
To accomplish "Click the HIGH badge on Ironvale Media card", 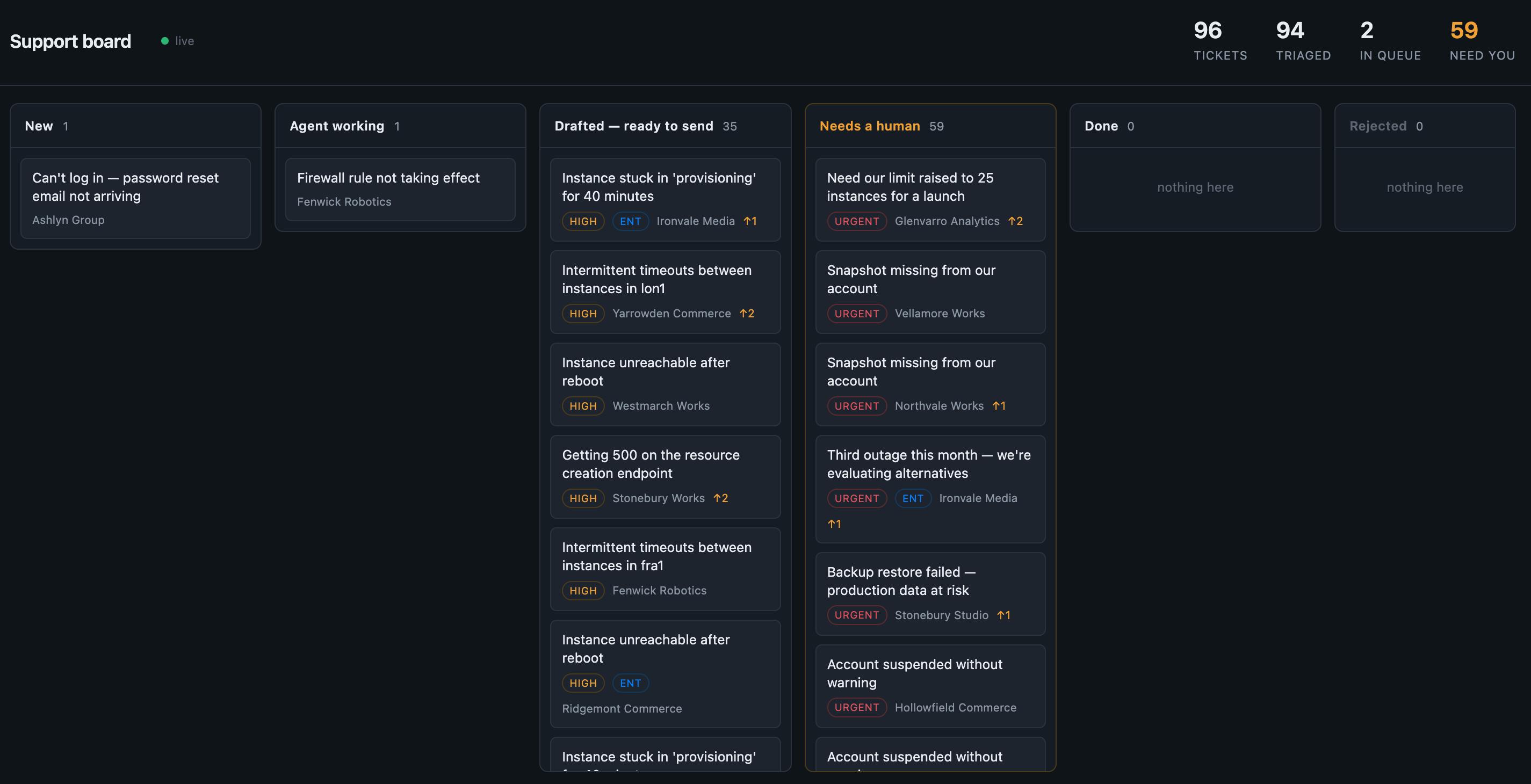I will pos(583,221).
